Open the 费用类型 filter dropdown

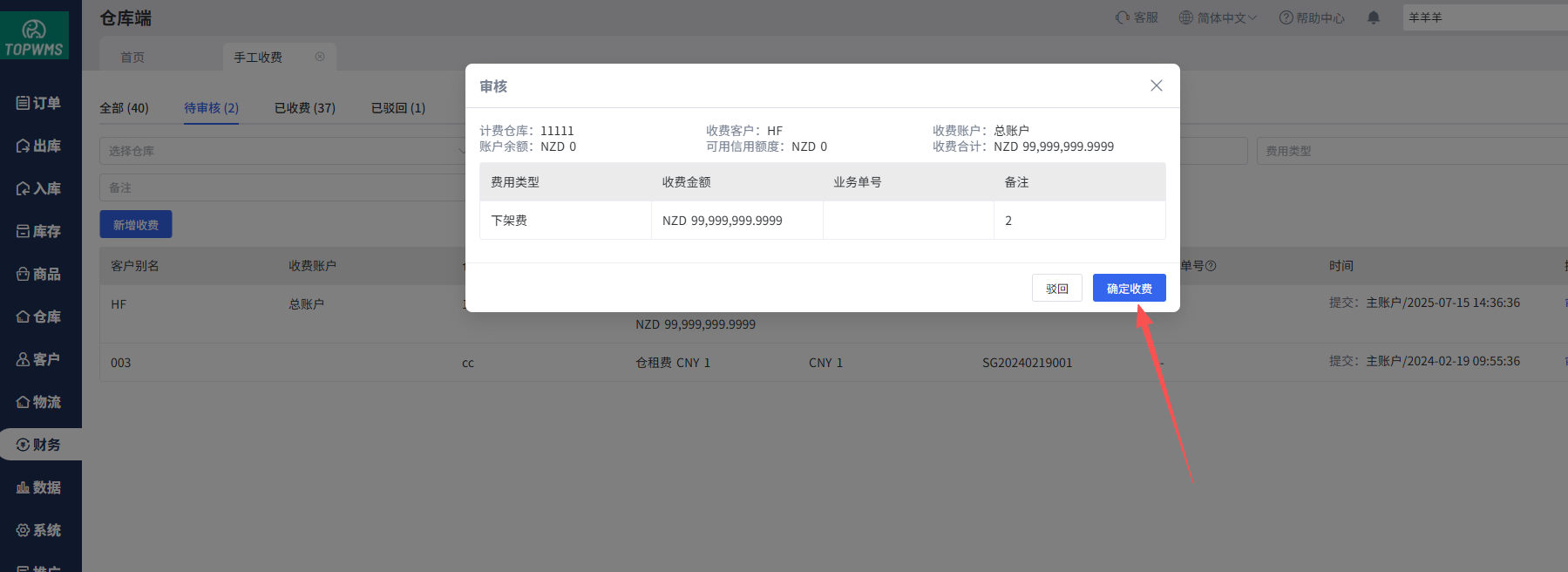1412,151
